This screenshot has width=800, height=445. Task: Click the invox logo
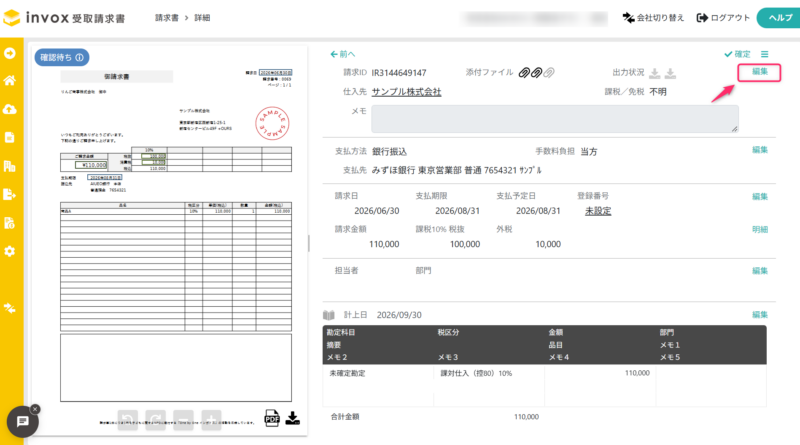pyautogui.click(x=64, y=18)
